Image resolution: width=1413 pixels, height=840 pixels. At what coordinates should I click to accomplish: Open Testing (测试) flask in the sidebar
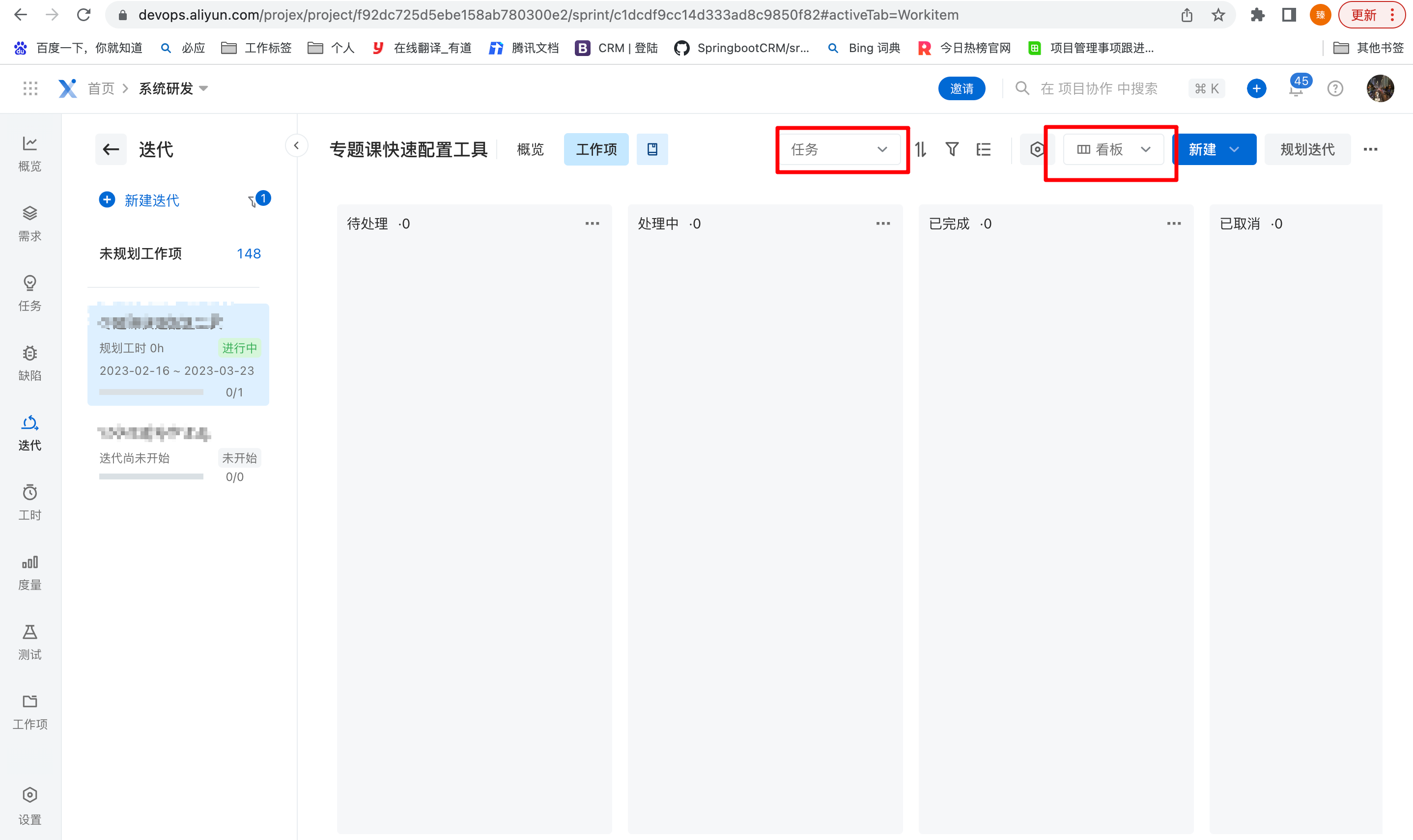coord(30,642)
